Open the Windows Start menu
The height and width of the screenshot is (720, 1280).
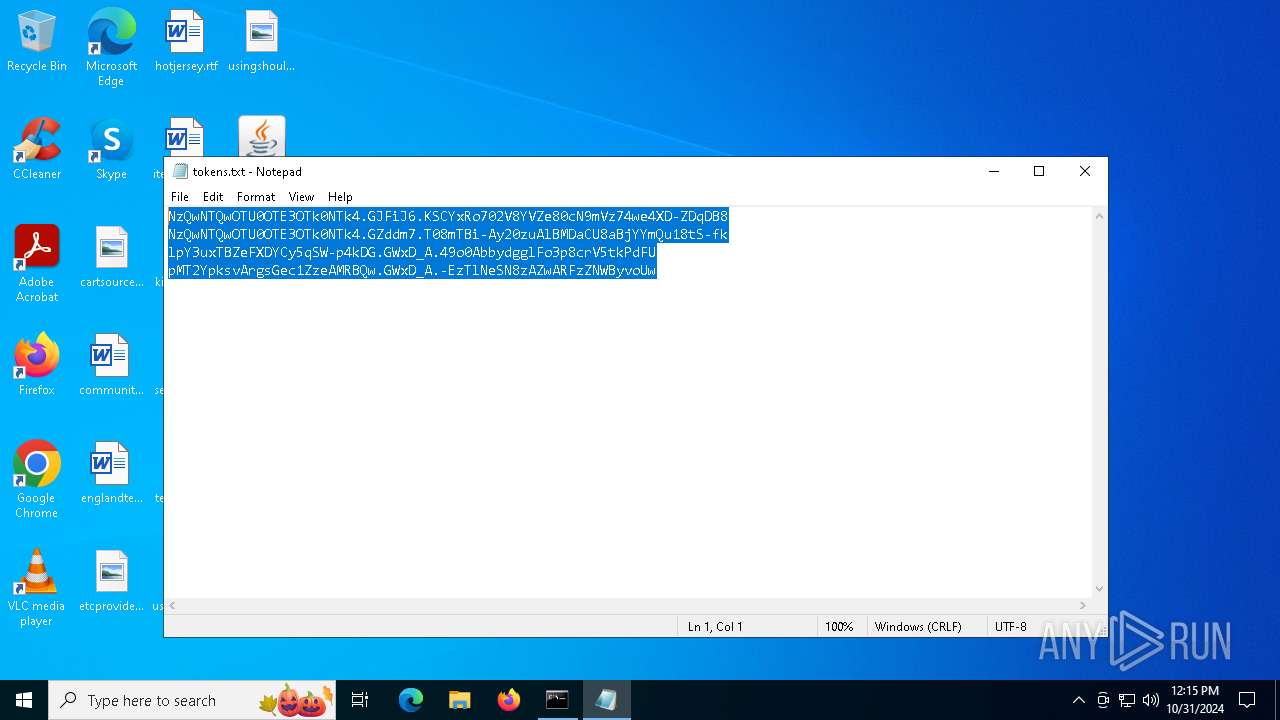(24, 700)
